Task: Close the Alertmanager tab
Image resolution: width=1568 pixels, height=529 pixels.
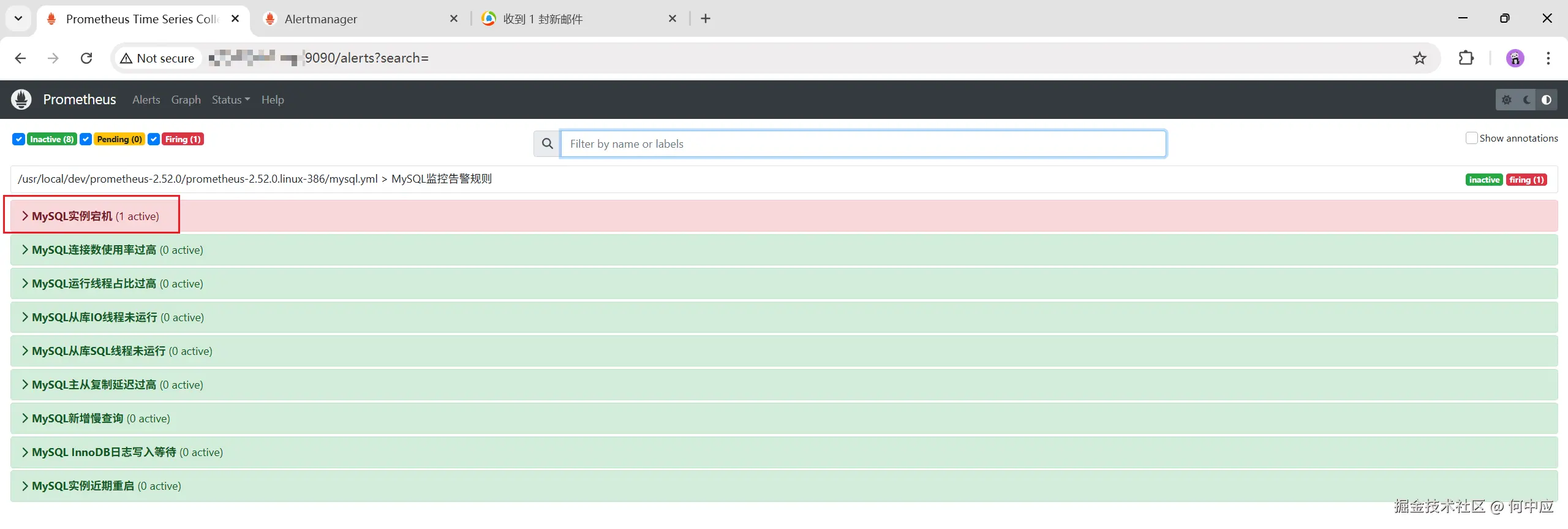Action: 454,18
